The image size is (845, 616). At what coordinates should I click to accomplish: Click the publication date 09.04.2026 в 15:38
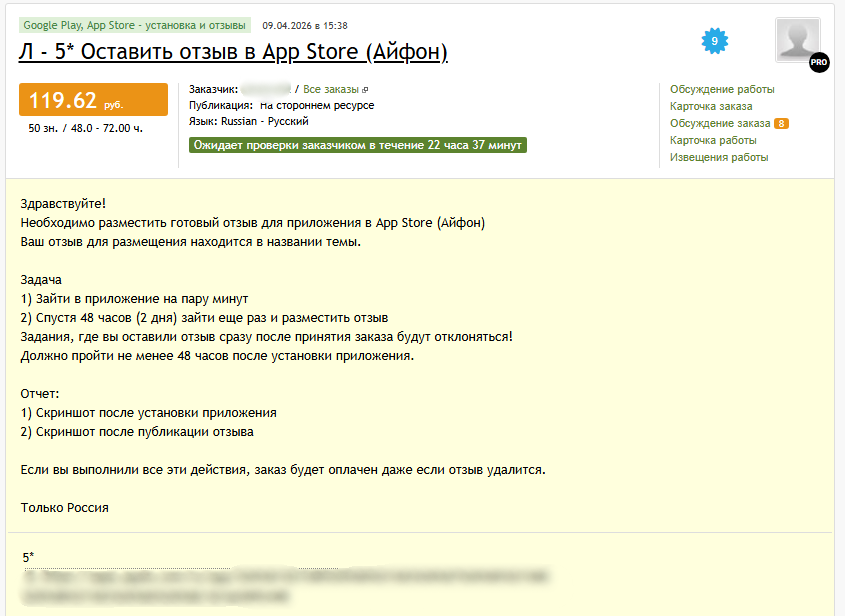(x=305, y=25)
